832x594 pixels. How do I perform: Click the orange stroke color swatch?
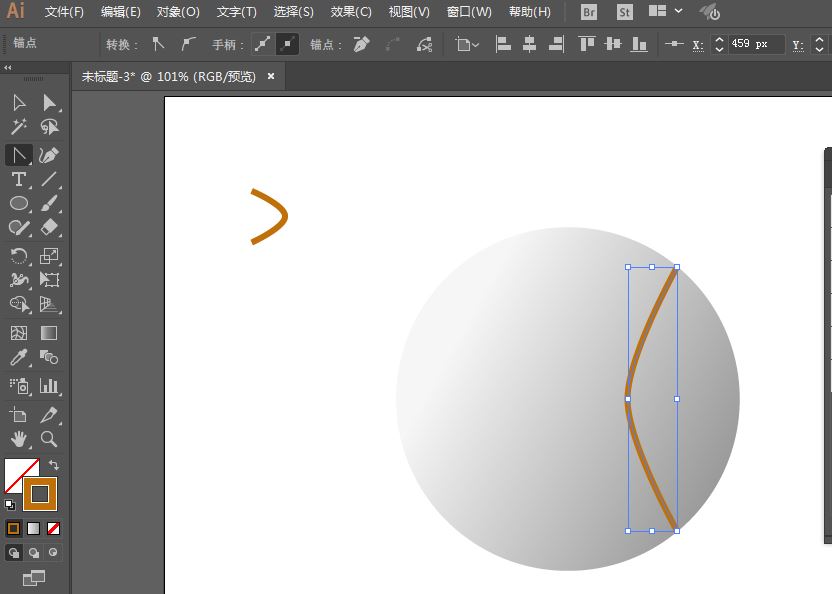(40, 494)
